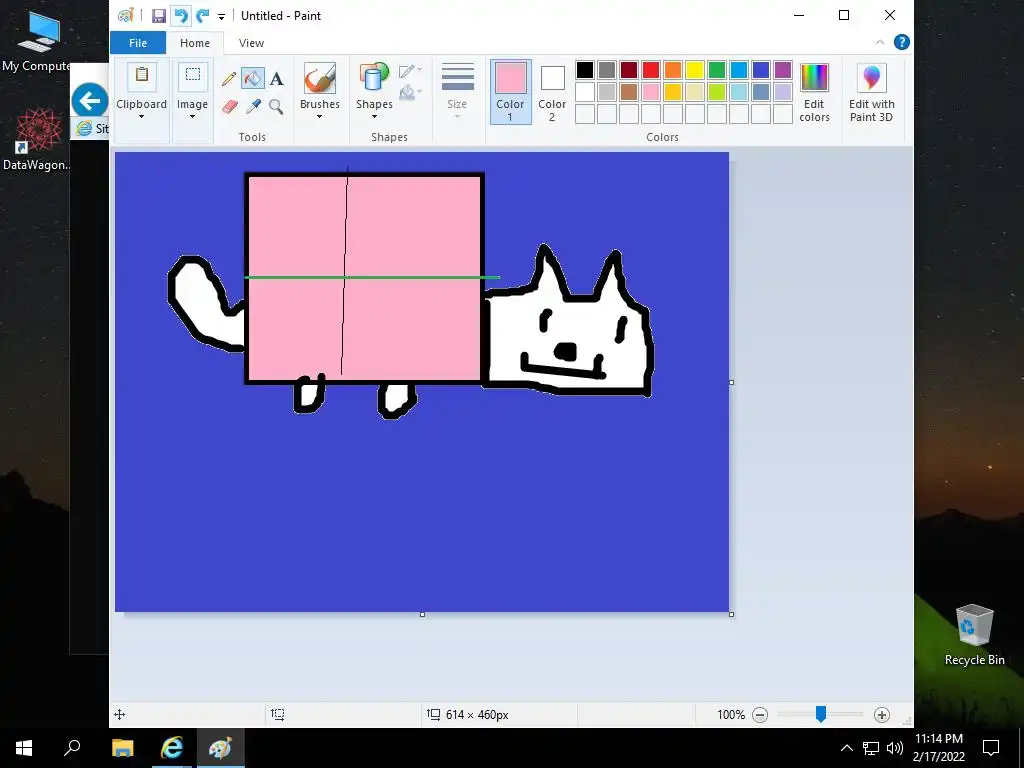Pick the black color swatch

[585, 70]
